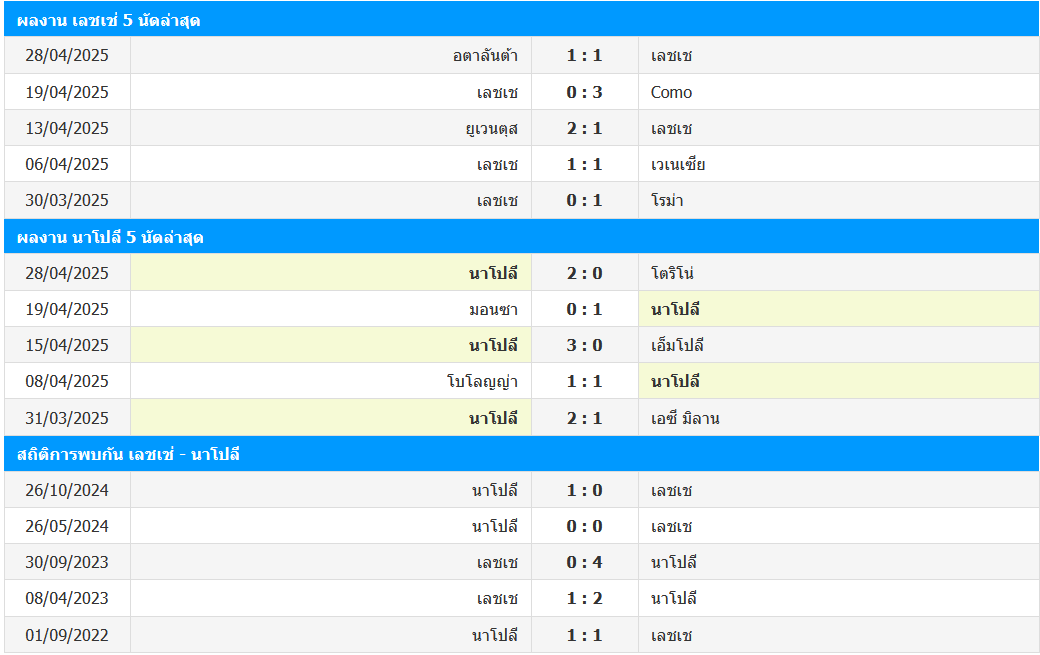Click นาโปลี in the 30/09/2023 row
This screenshot has height=655, width=1040.
[674, 562]
